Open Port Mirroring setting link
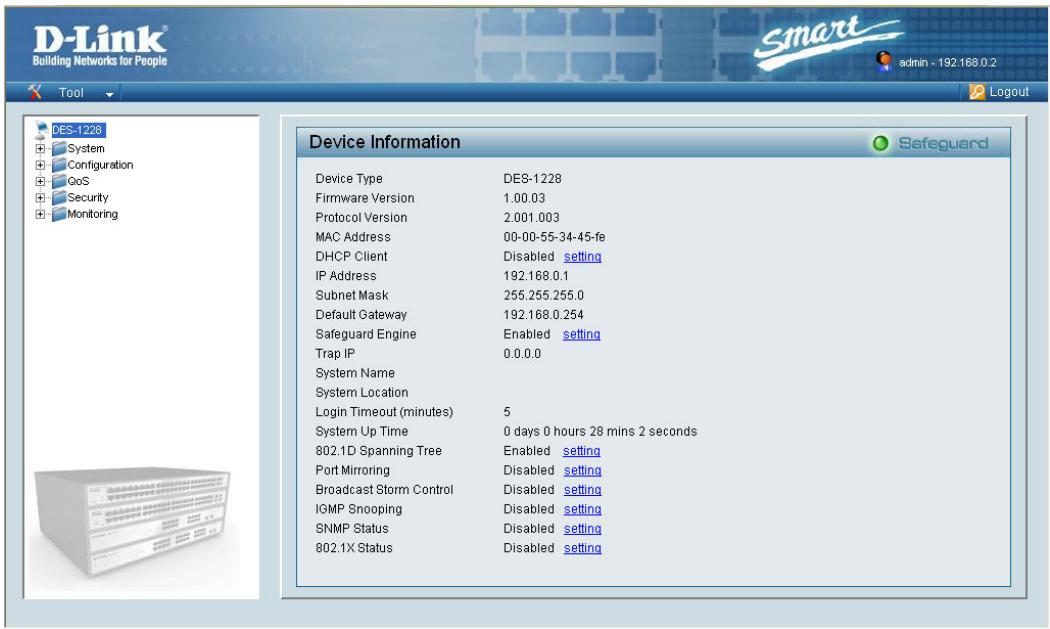1050x629 pixels. (583, 470)
